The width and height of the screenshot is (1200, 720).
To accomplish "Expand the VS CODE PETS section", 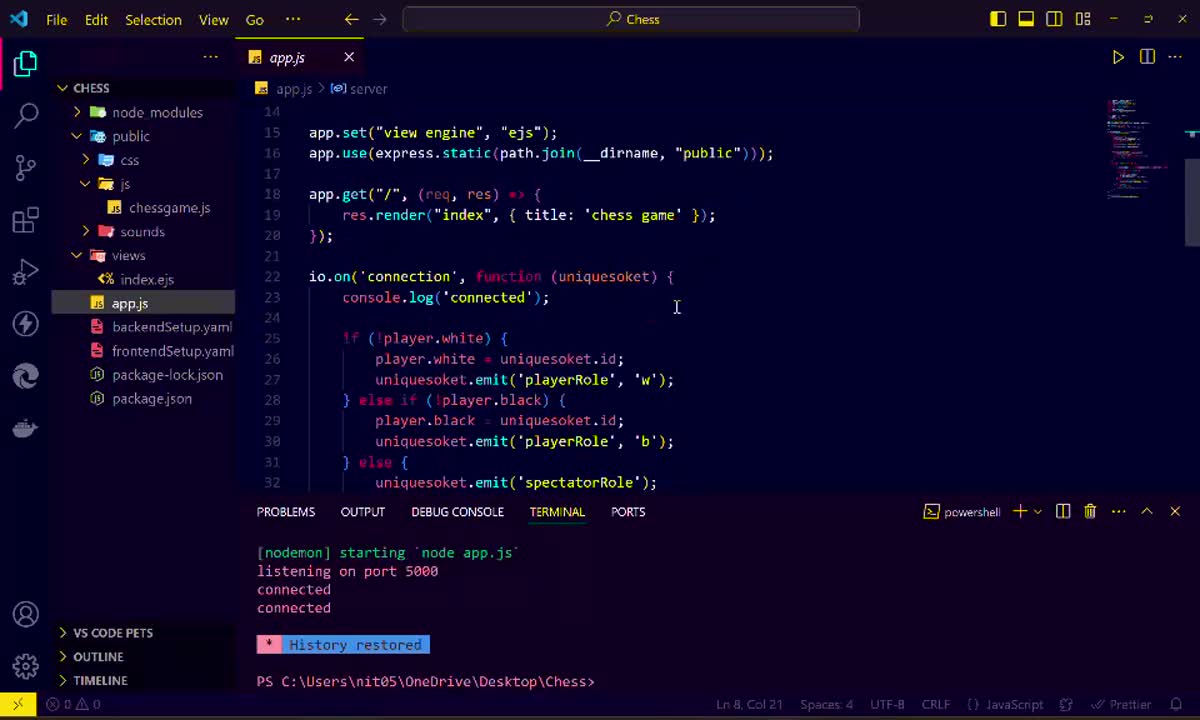I will coord(113,633).
